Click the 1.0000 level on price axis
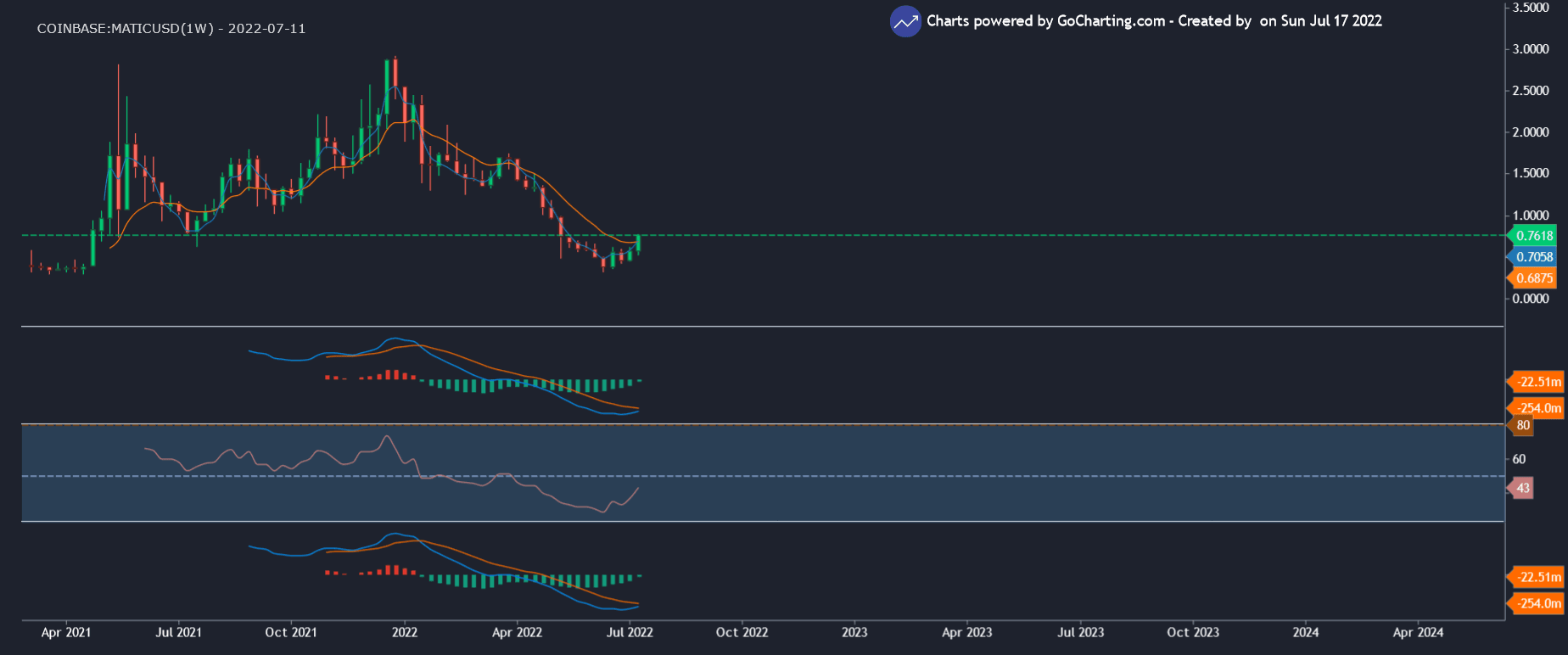 pos(1531,216)
